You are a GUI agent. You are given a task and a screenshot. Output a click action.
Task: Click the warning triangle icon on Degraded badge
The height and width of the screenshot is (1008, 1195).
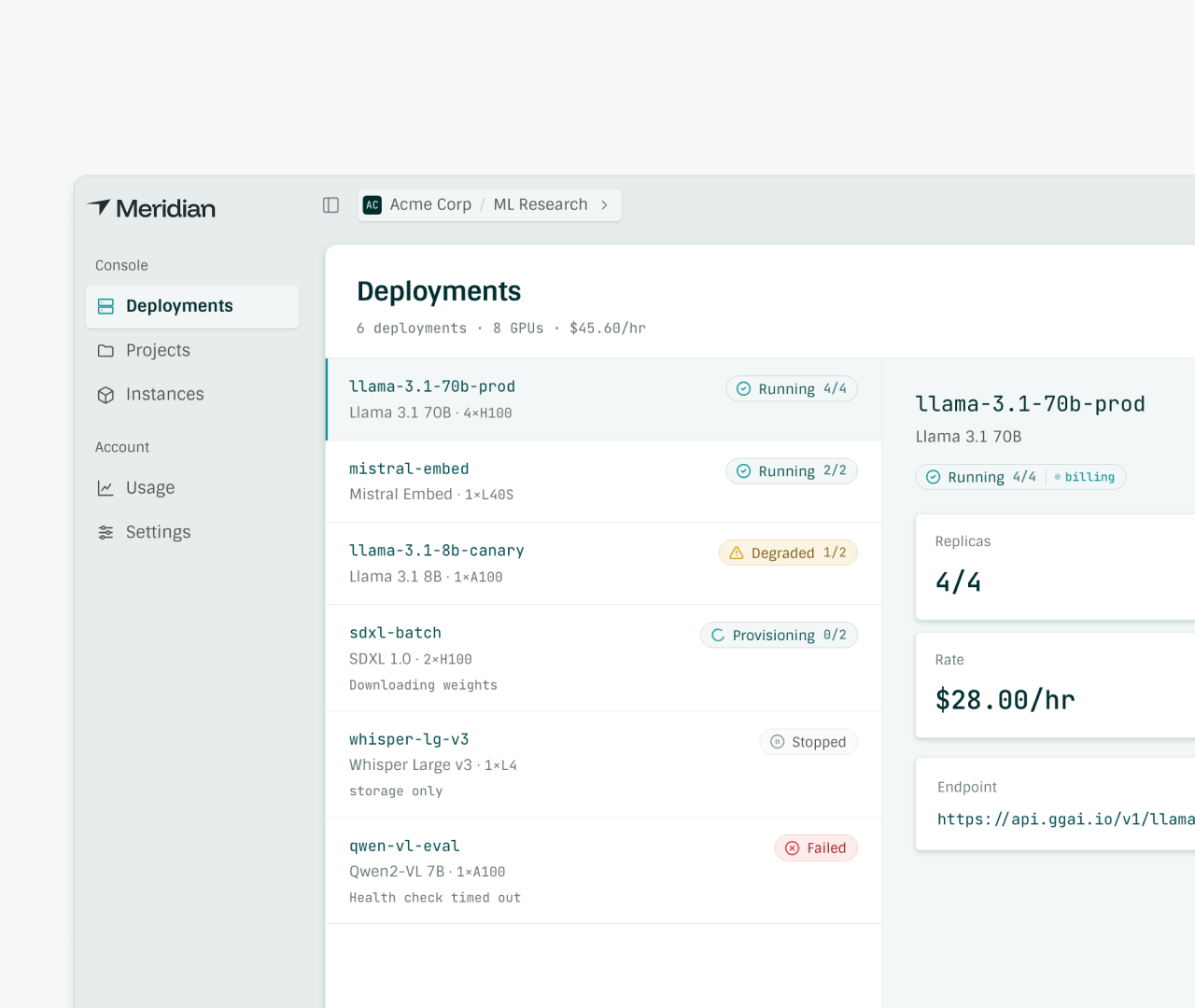tap(737, 553)
